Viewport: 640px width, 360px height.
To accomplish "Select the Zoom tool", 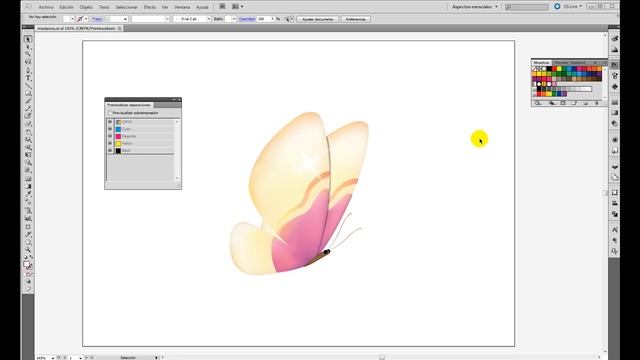I will point(28,249).
